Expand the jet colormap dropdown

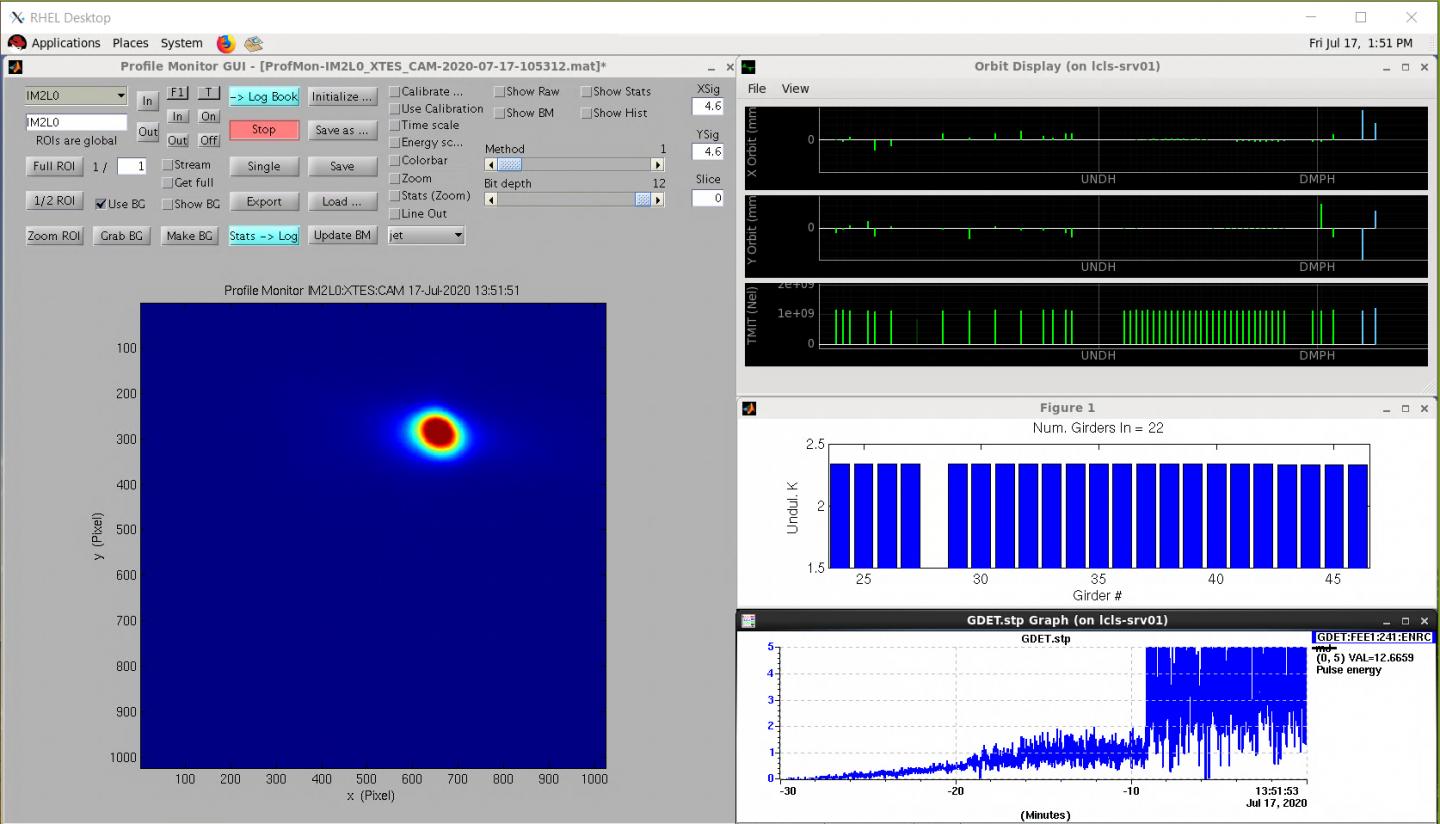point(427,236)
